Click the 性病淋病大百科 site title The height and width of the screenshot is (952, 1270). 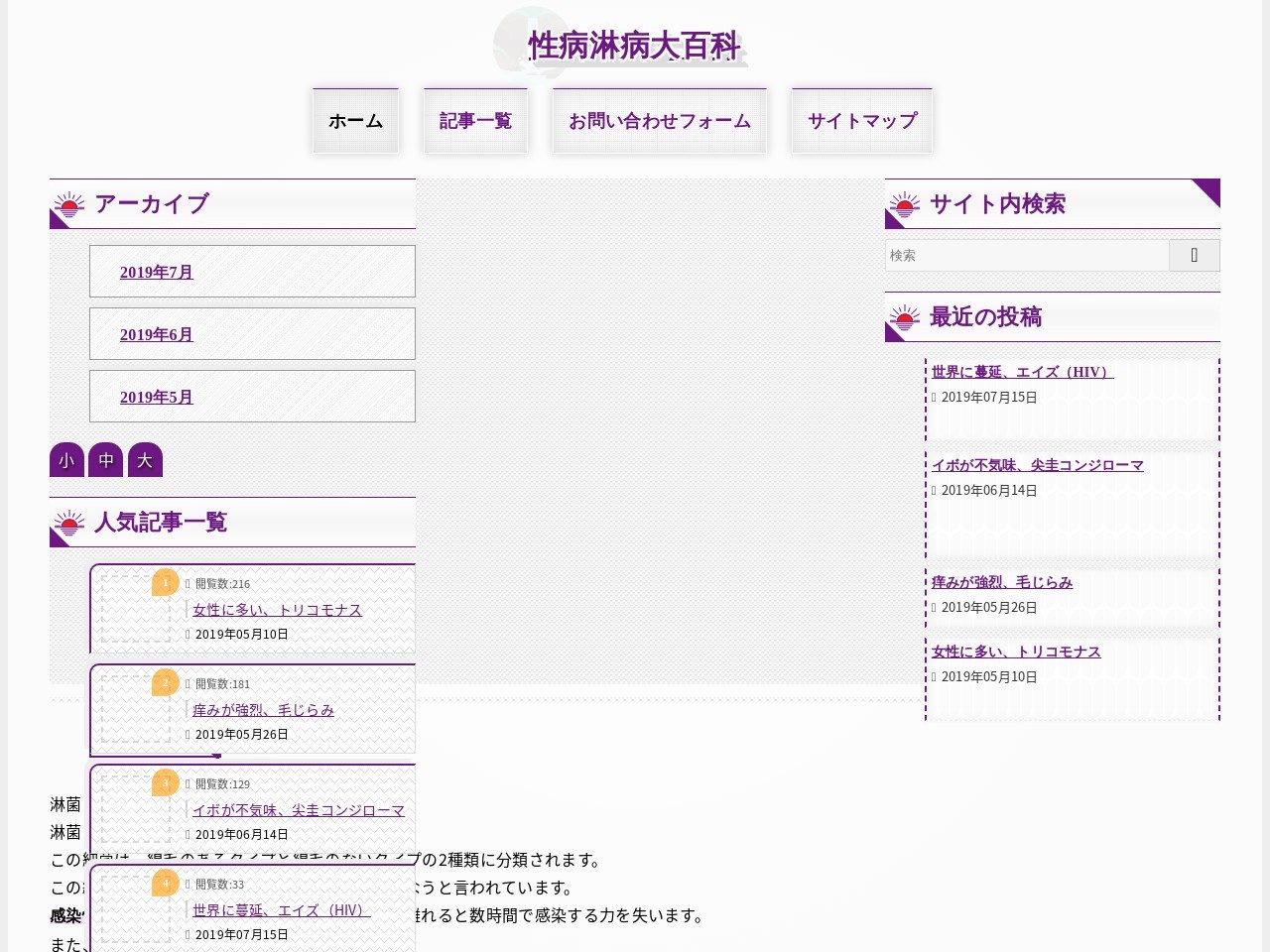pos(635,46)
